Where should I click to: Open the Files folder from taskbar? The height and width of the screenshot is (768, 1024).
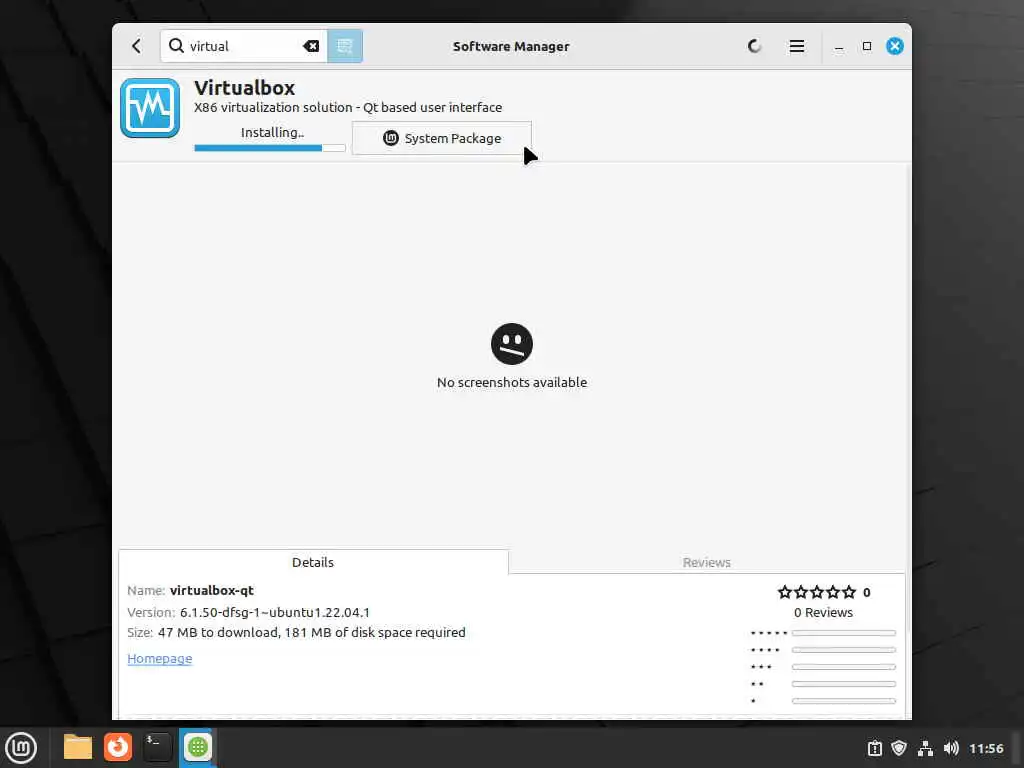[78, 747]
